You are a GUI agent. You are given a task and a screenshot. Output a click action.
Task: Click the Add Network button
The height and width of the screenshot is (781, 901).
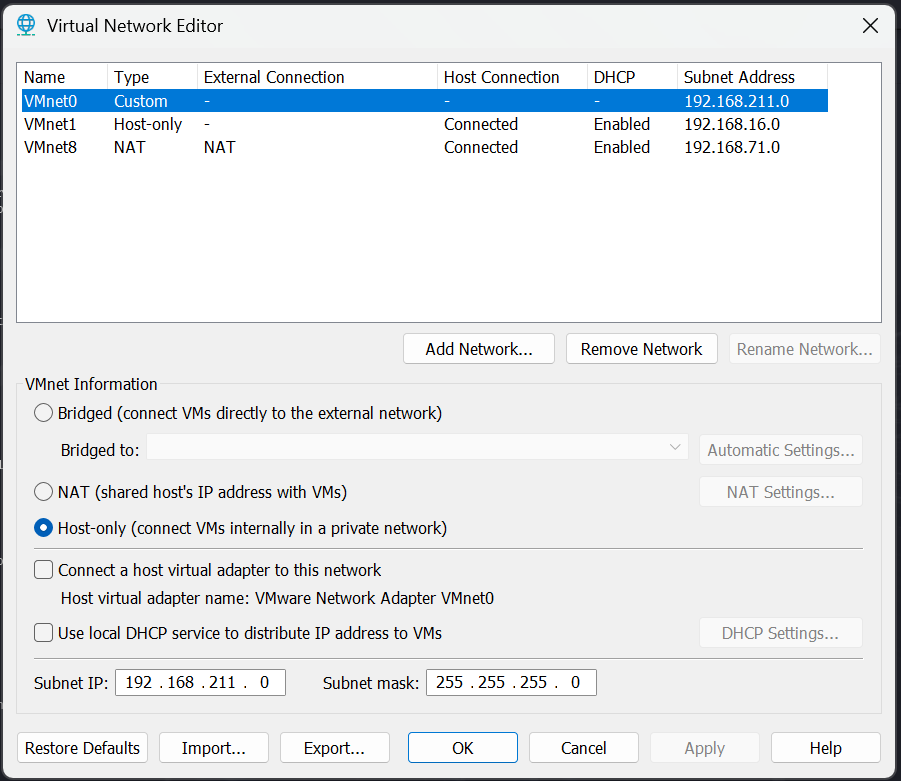(x=479, y=349)
